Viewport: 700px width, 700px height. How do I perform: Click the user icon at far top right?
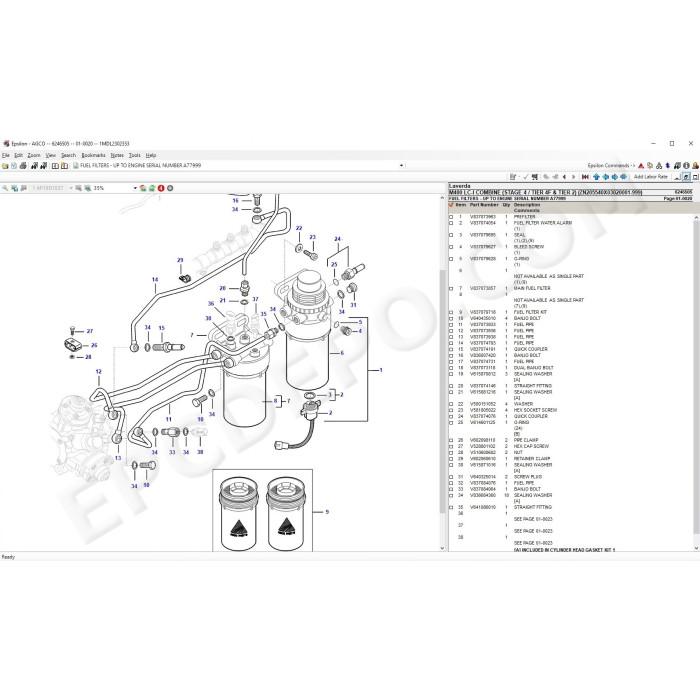pyautogui.click(x=696, y=166)
